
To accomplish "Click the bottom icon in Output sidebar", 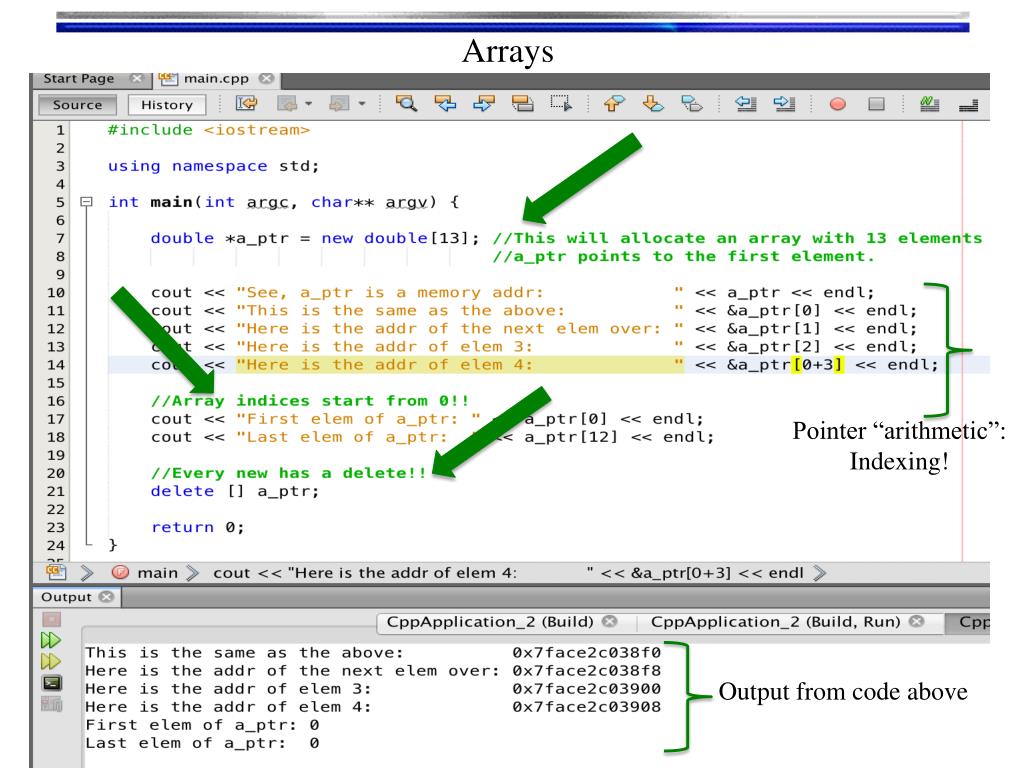I will tap(52, 704).
